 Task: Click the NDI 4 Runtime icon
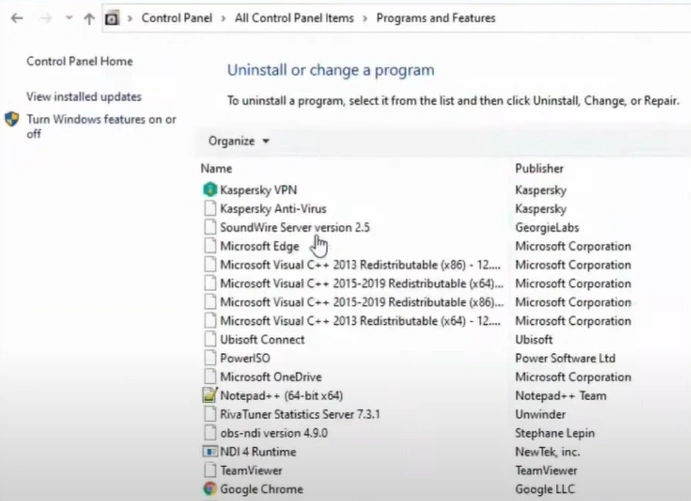(210, 452)
